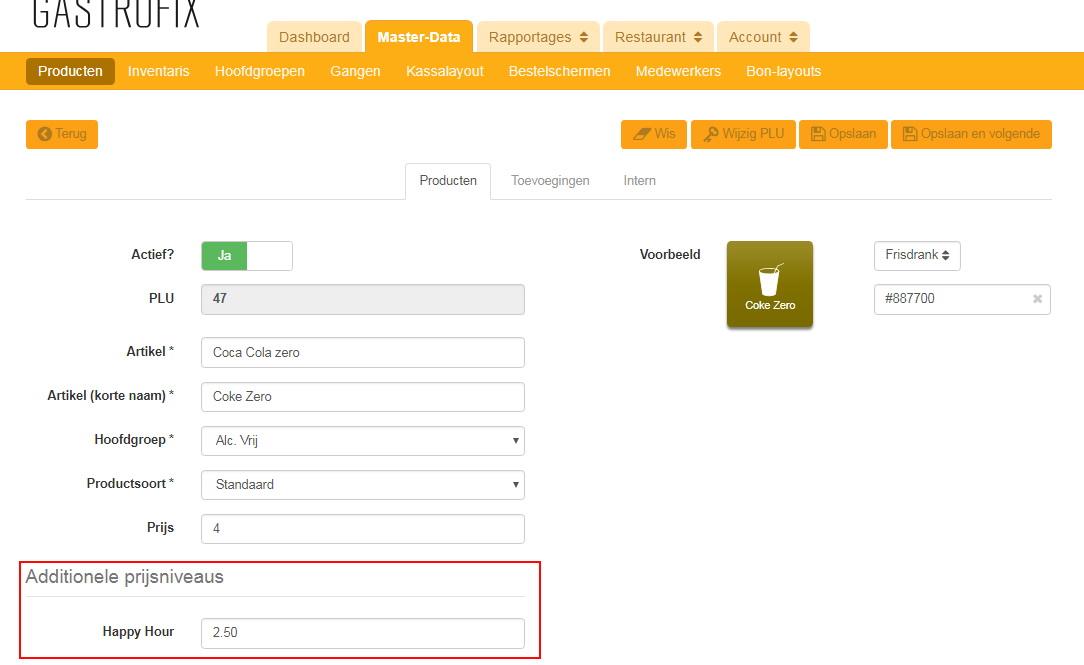Navigate to the Medewerkers section
The width and height of the screenshot is (1084, 665).
(678, 71)
